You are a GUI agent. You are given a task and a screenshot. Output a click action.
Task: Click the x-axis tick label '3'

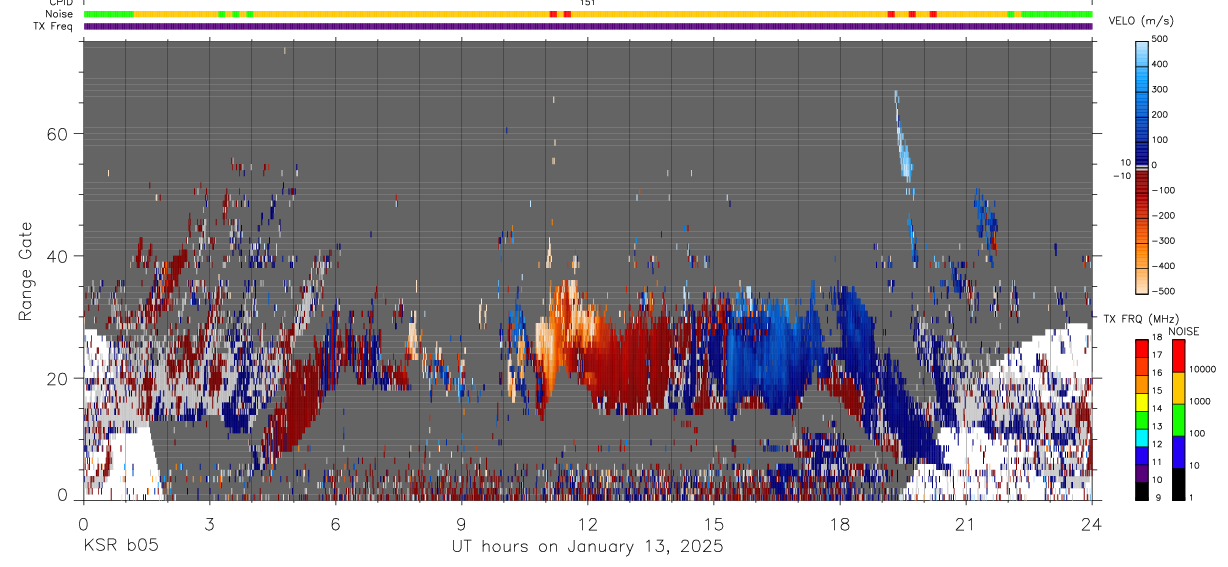209,524
